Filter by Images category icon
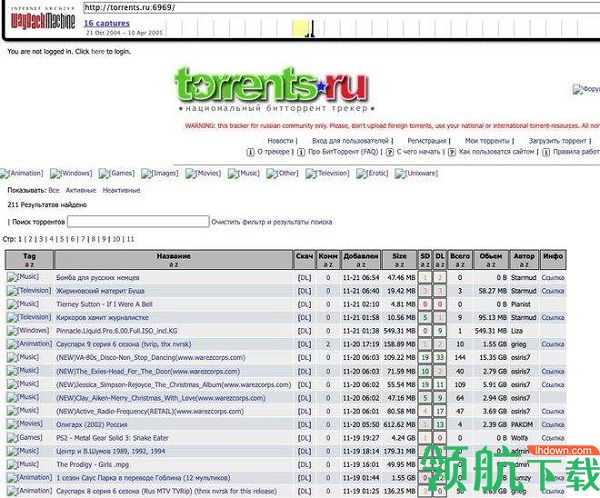600x498 pixels. 160,173
